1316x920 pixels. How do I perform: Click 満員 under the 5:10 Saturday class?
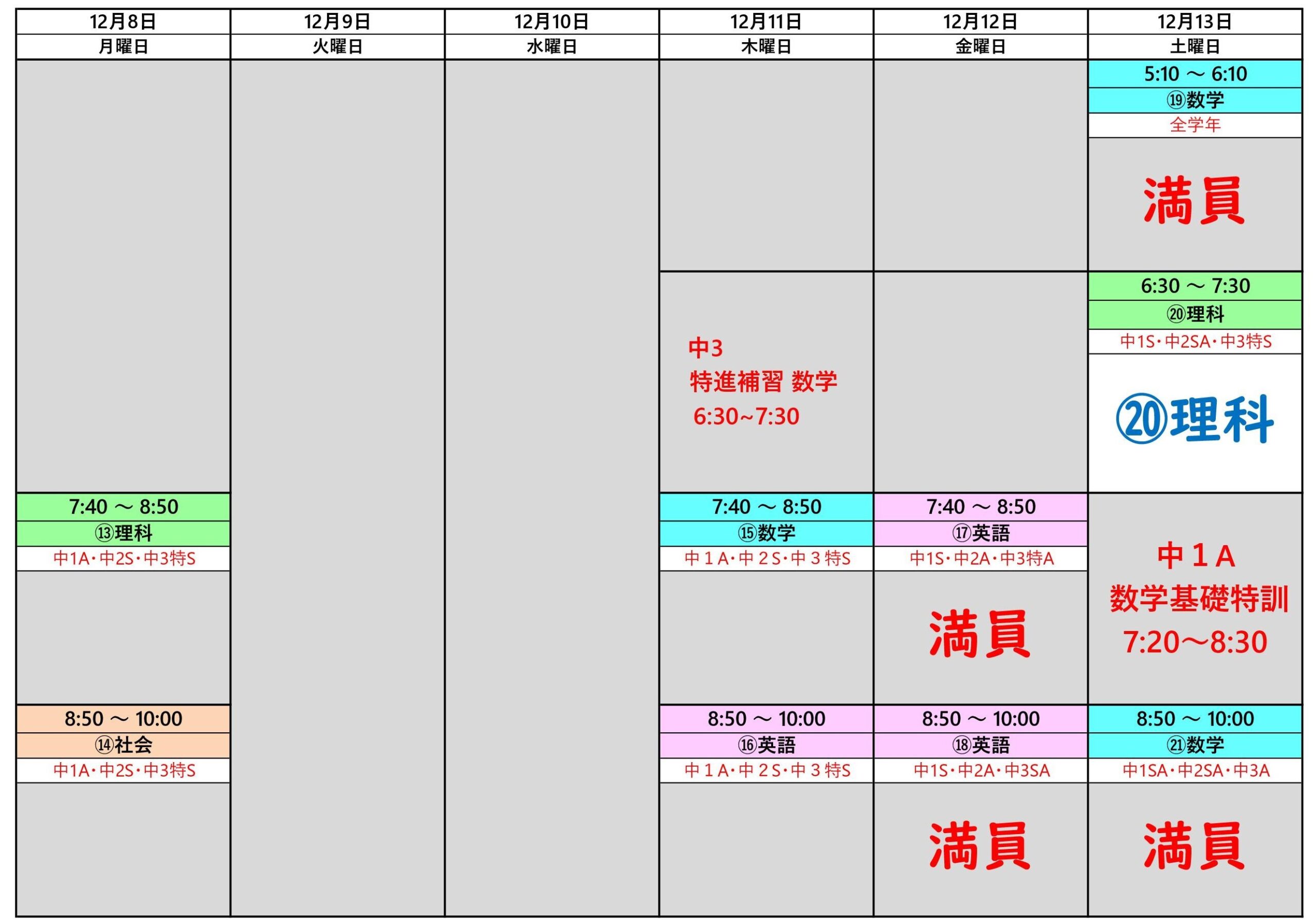click(1195, 201)
